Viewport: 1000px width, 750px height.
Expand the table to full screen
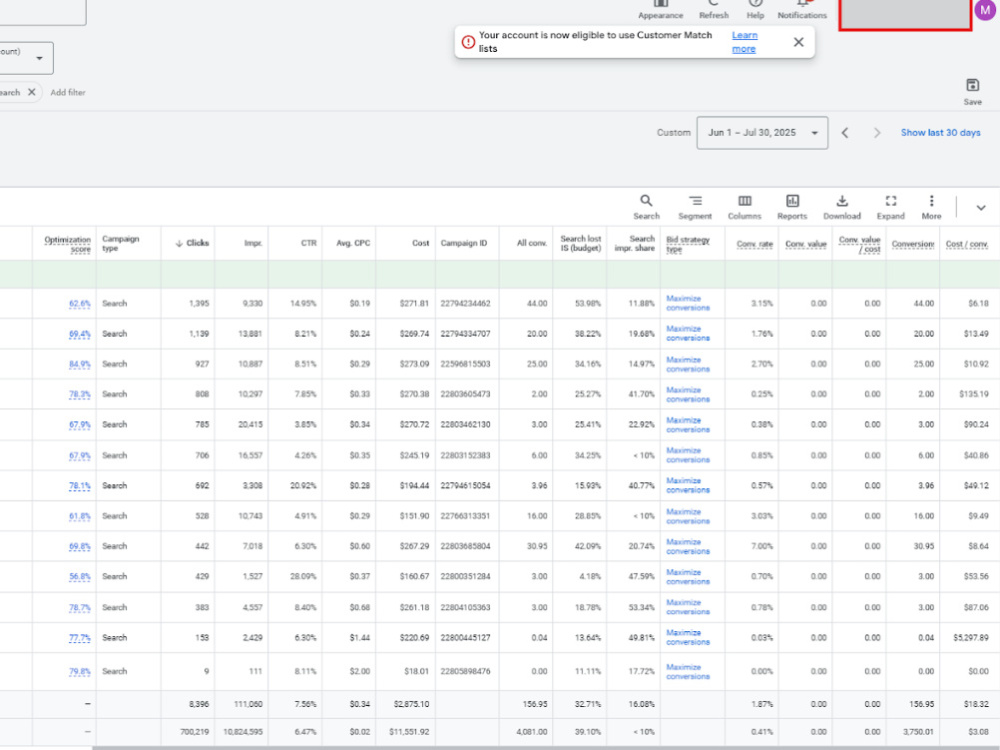coord(891,207)
